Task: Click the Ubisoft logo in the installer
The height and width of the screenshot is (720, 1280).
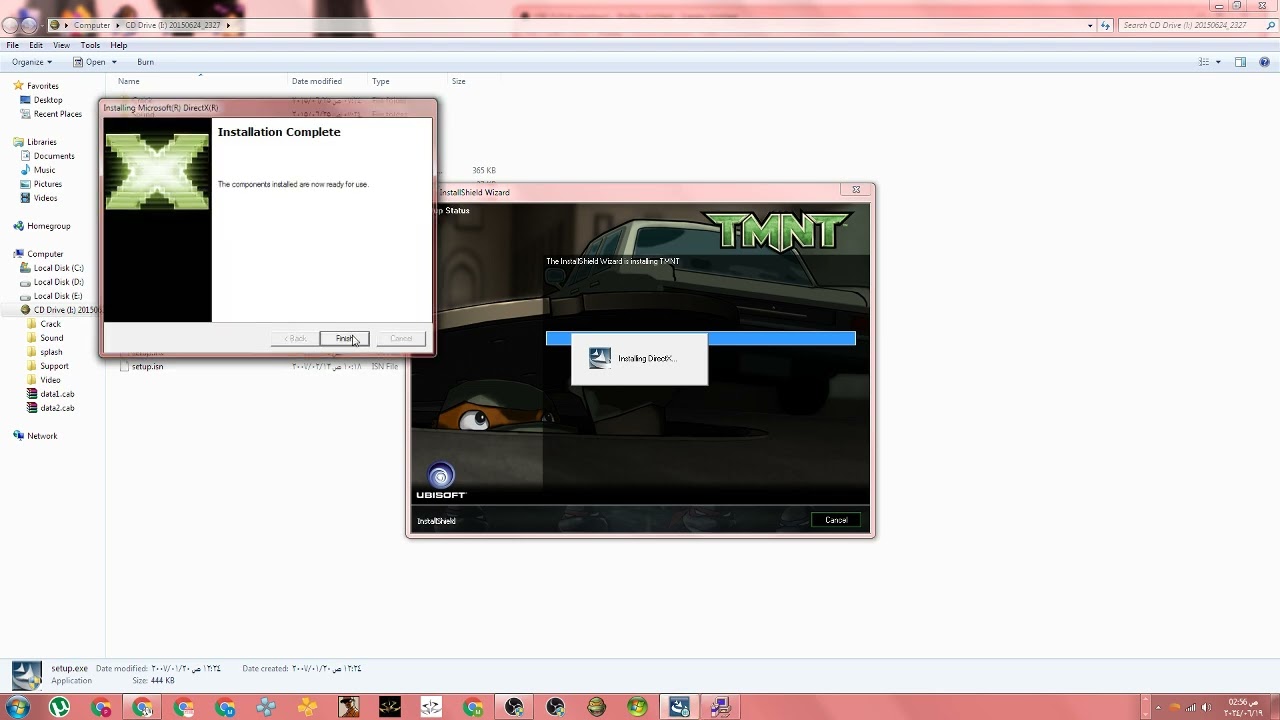Action: [x=441, y=480]
